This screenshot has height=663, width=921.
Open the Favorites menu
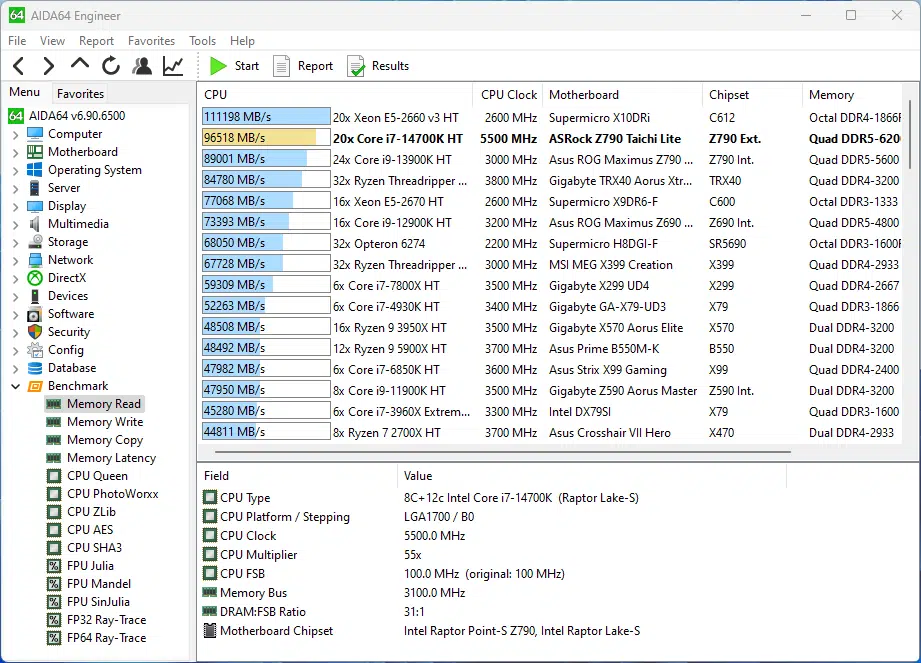click(x=151, y=41)
